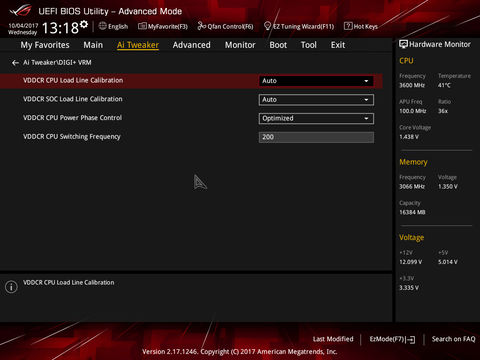This screenshot has width=480, height=360.
Task: Select the VDDCR CPU Power Phase Control label
Action: coord(72,118)
